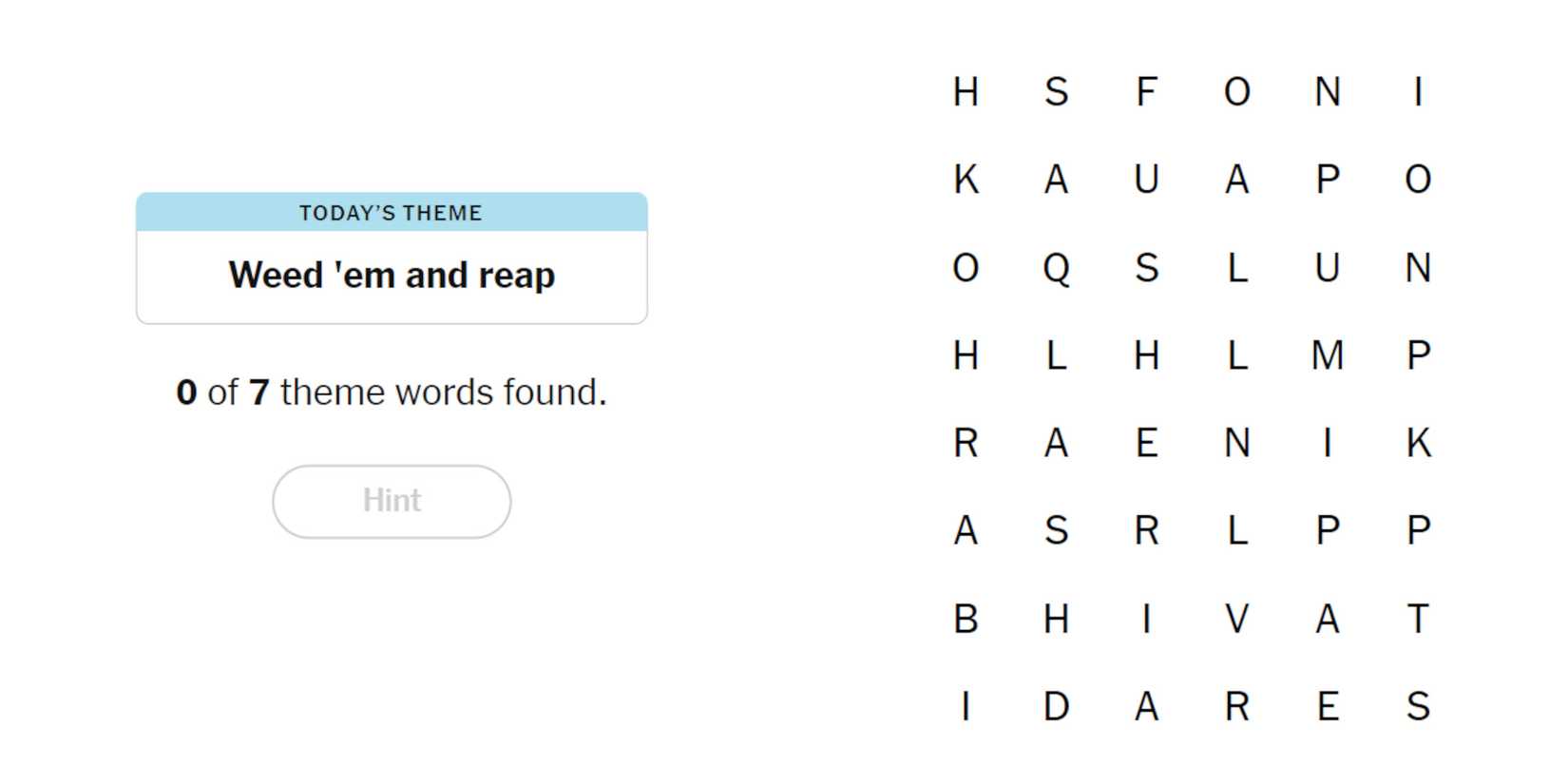The width and height of the screenshot is (1568, 784).
Task: Choose the letter T tile
Action: coord(1417,619)
